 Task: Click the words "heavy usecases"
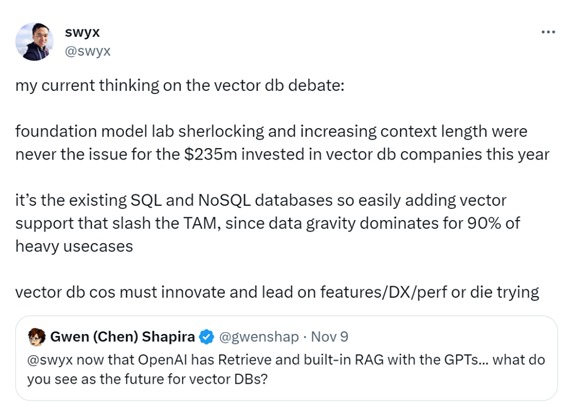click(x=74, y=247)
